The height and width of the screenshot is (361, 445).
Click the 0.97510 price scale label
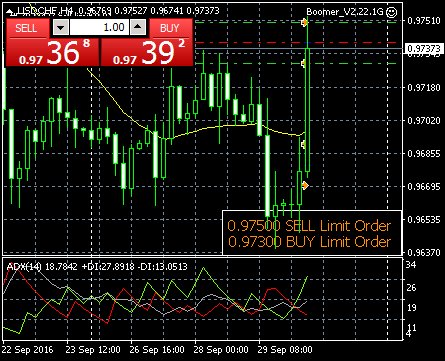424,21
